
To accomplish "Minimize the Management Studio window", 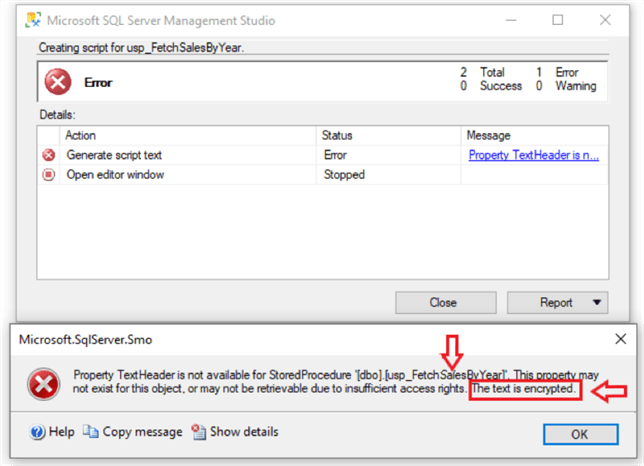I will [511, 20].
